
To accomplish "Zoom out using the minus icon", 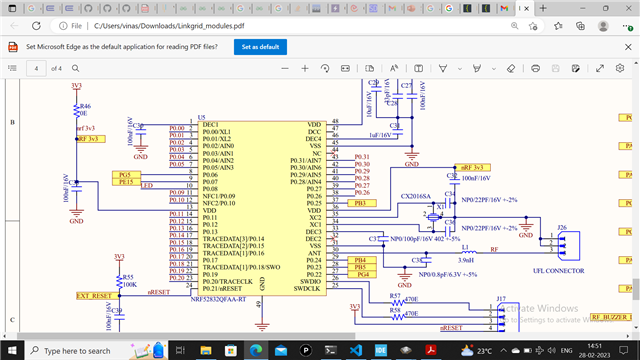I will 285,69.
